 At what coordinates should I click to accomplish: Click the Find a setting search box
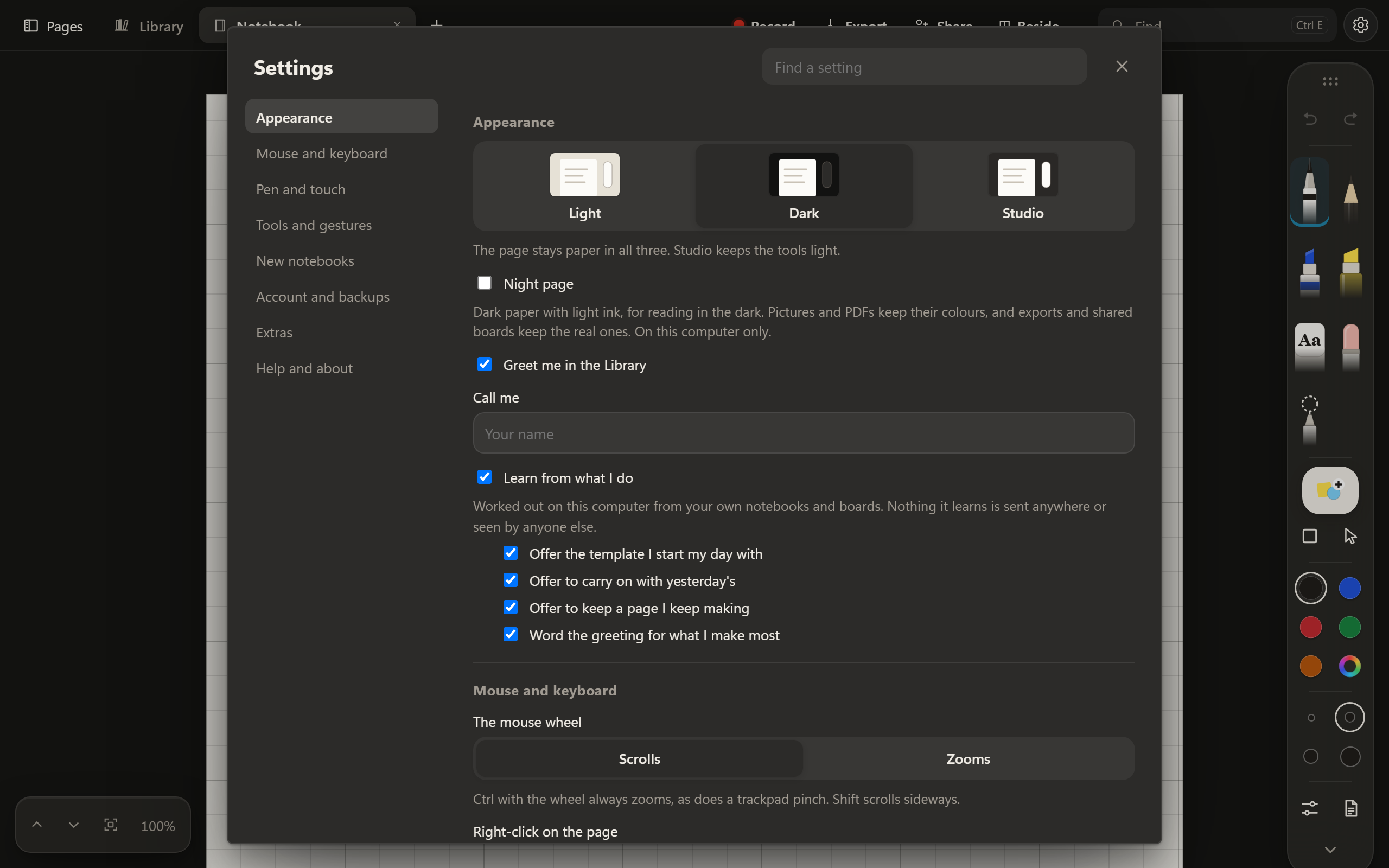924,67
